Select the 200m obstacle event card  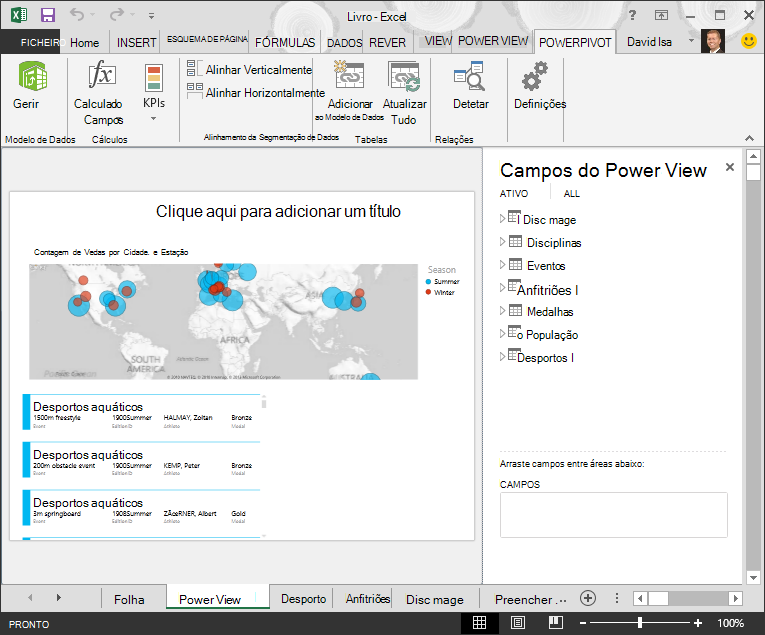tap(141, 460)
